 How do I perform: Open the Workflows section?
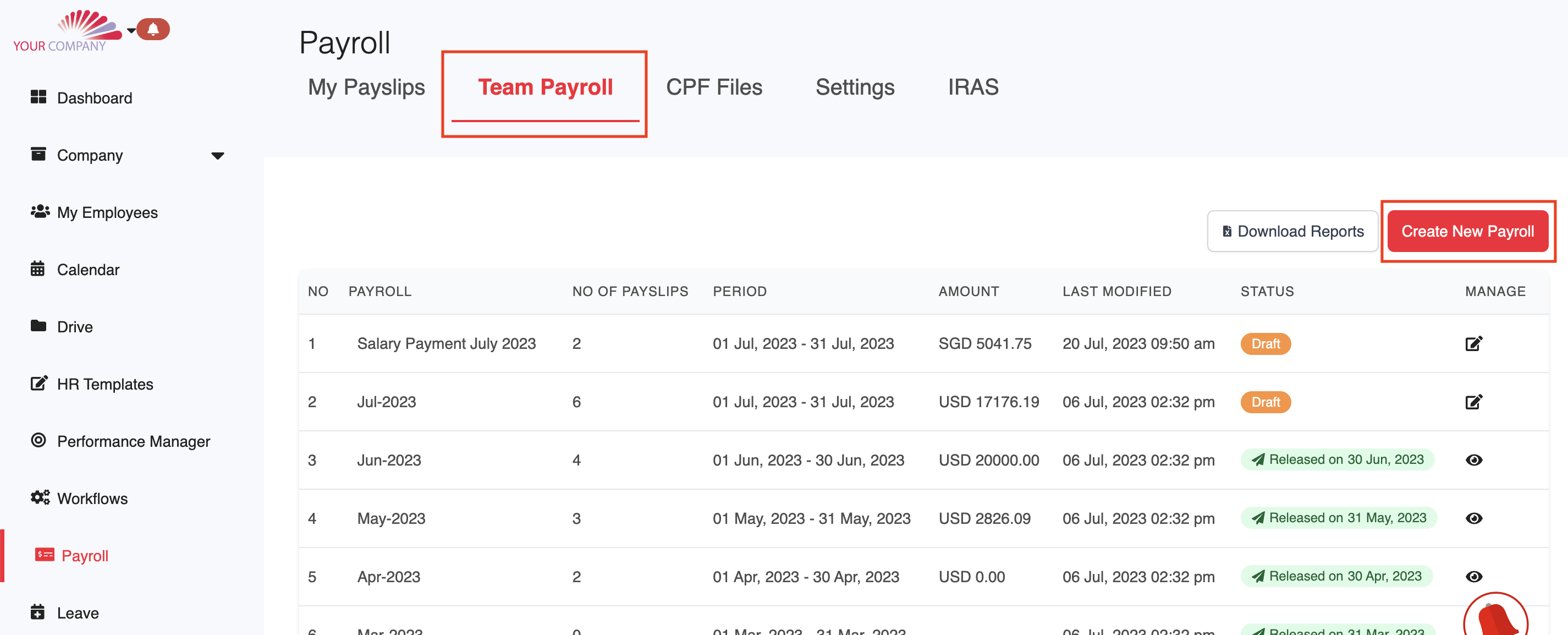click(x=92, y=499)
